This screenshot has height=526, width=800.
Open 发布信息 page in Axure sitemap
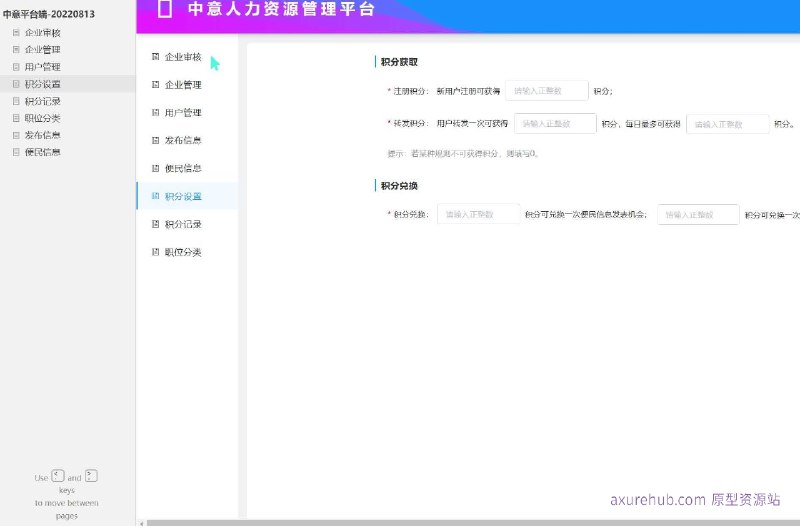(43, 135)
